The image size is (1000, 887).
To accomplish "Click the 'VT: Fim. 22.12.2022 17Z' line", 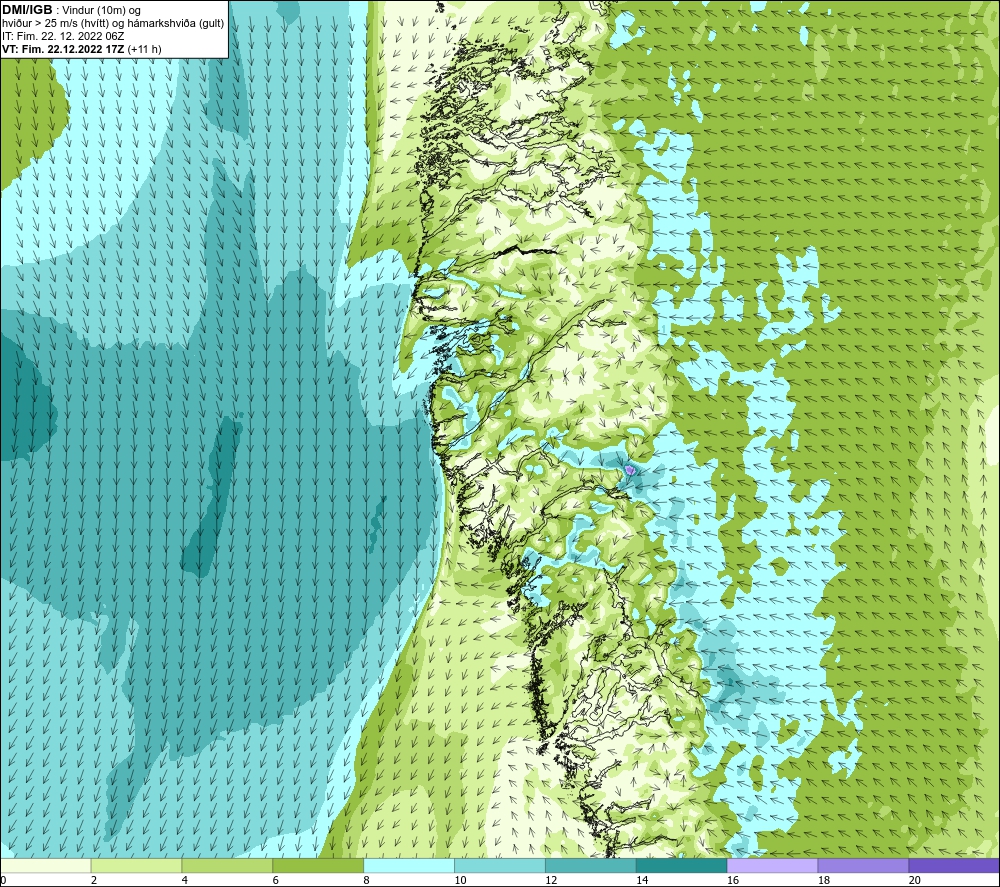I will tap(63, 49).
